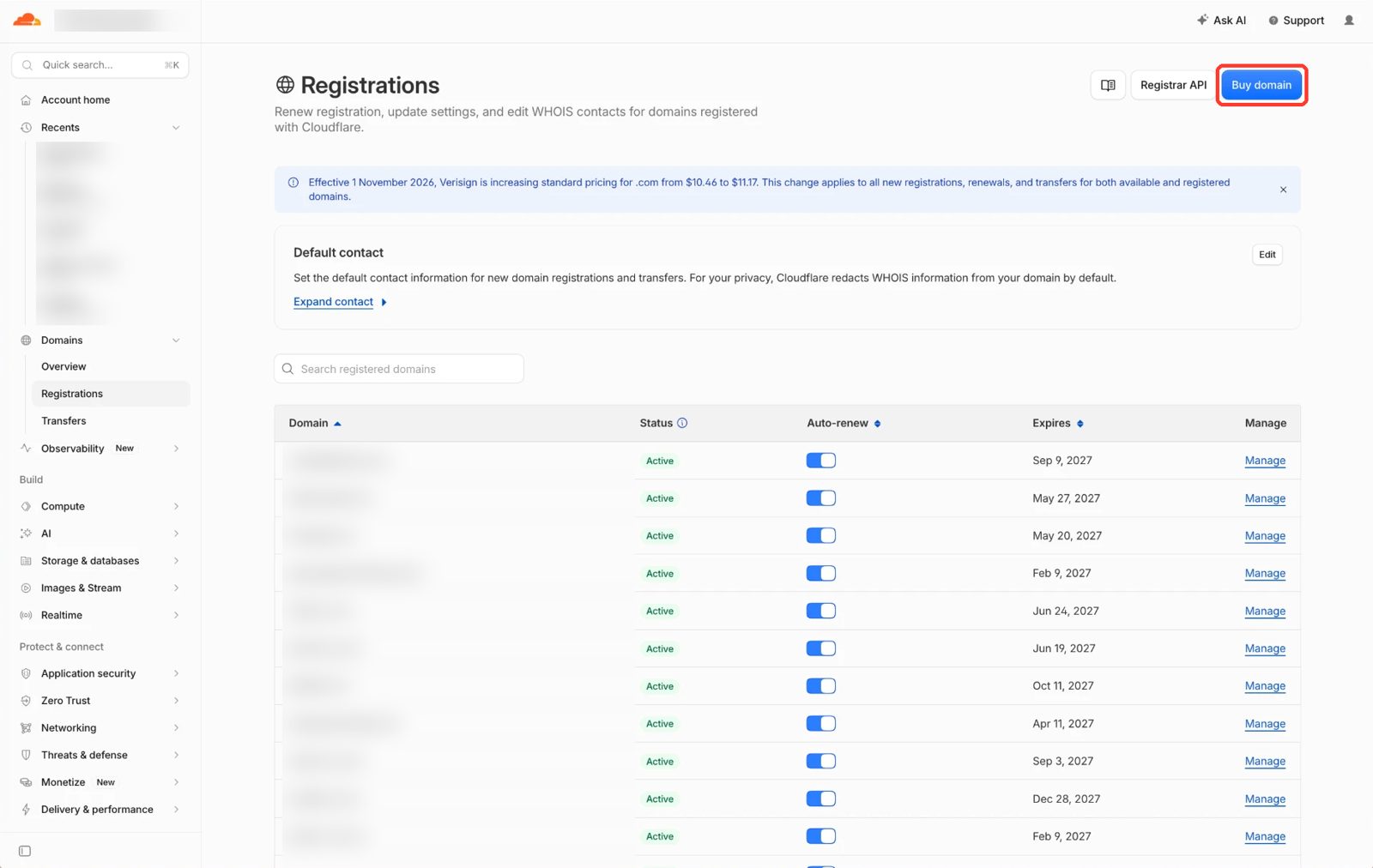Click the status info icon in table header

[x=682, y=423]
